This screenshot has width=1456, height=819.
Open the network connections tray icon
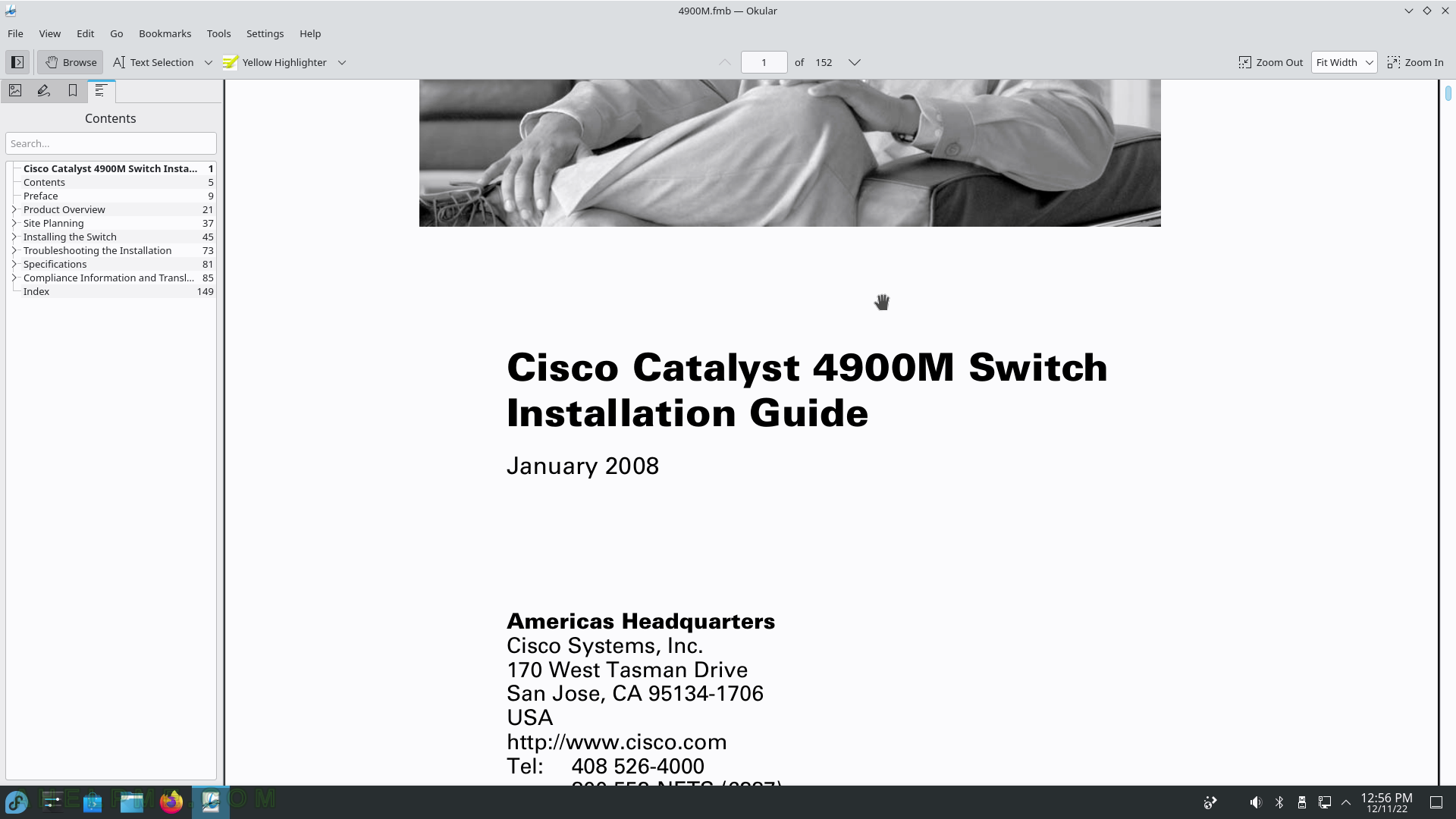[1325, 802]
